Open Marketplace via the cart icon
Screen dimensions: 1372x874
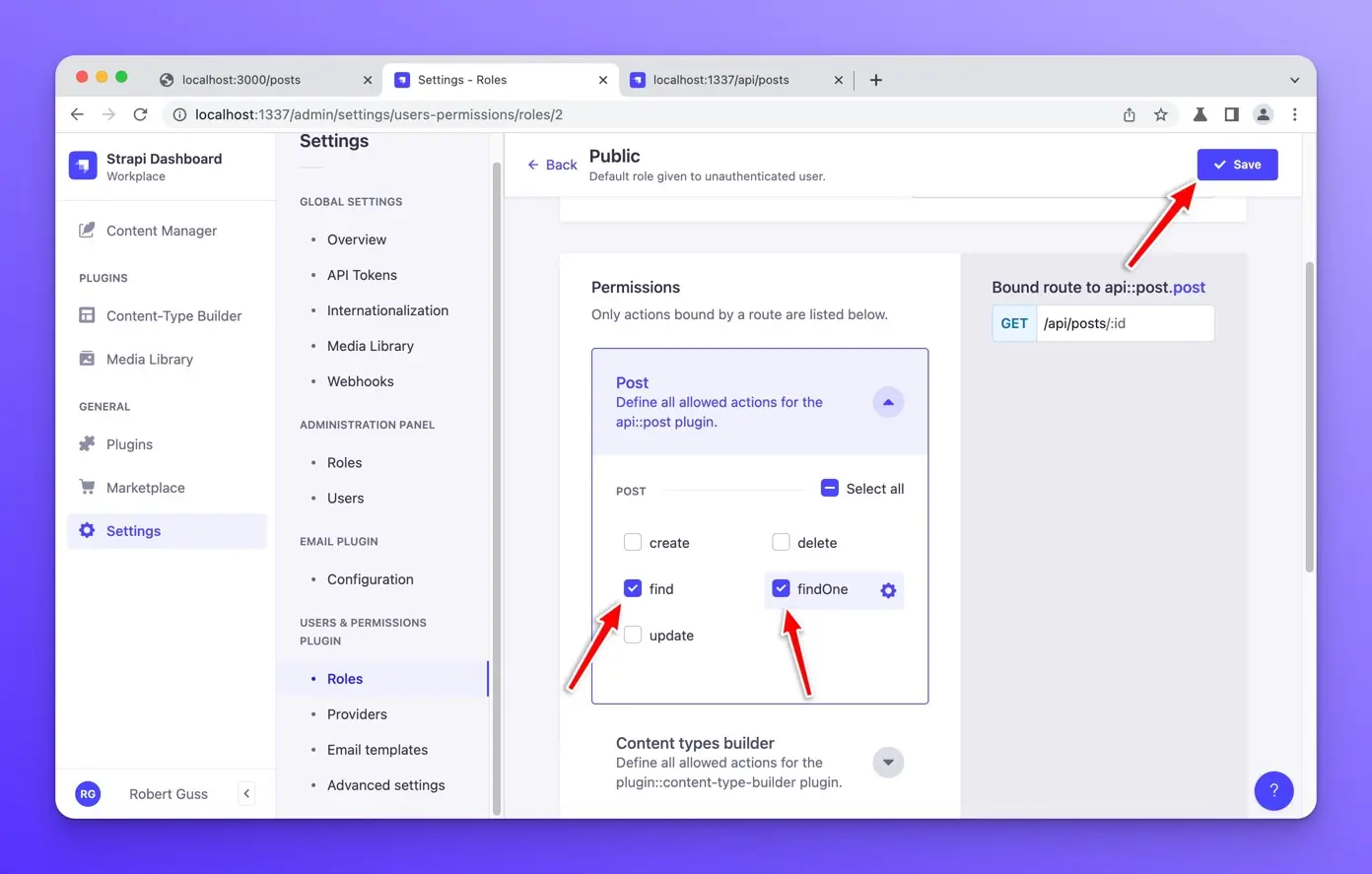coord(87,488)
